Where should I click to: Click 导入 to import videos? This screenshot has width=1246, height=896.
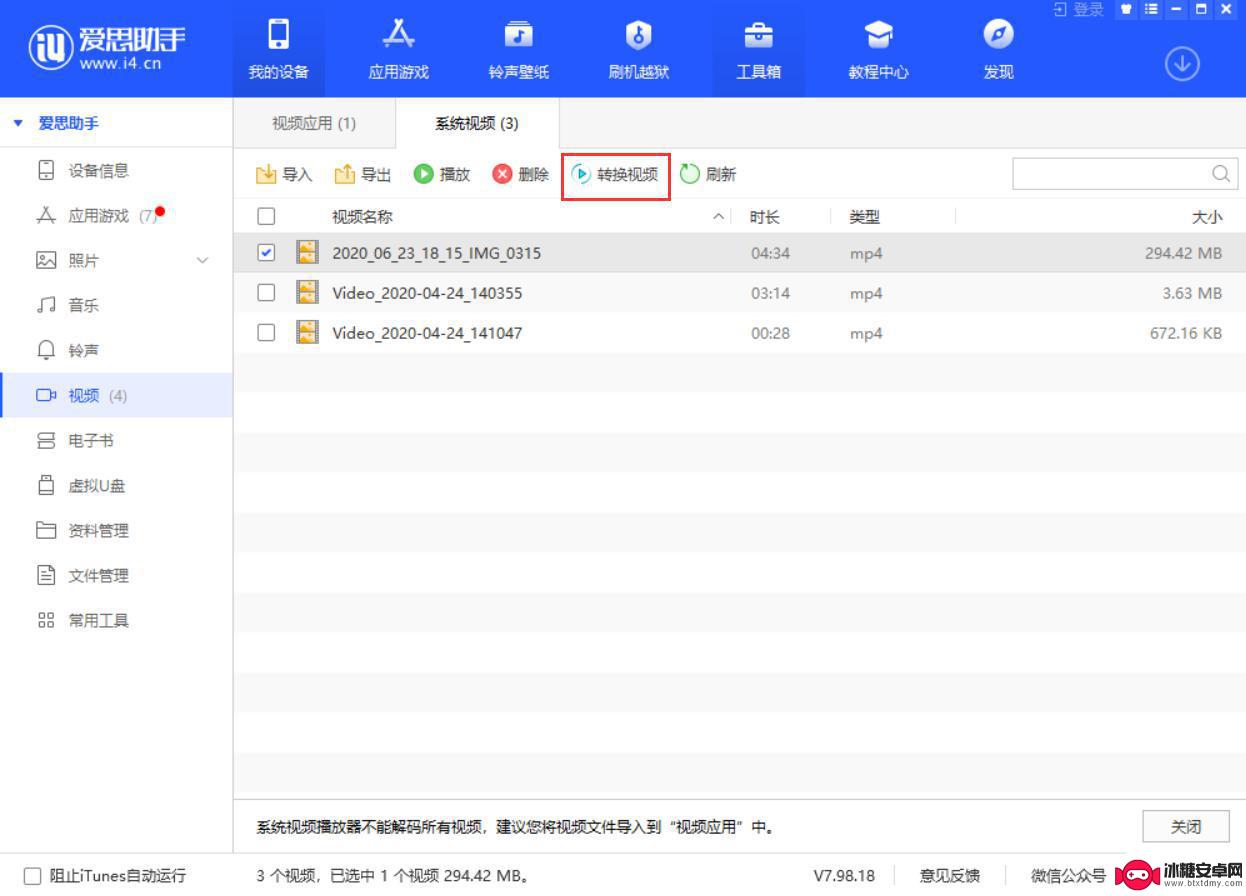[284, 175]
